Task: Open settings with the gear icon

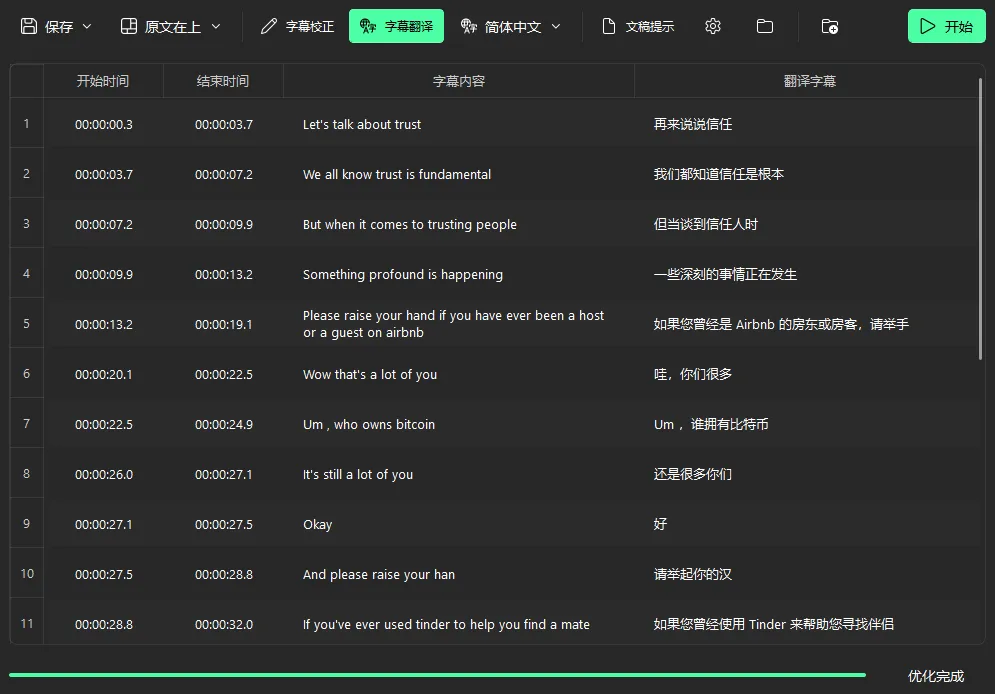Action: click(713, 26)
